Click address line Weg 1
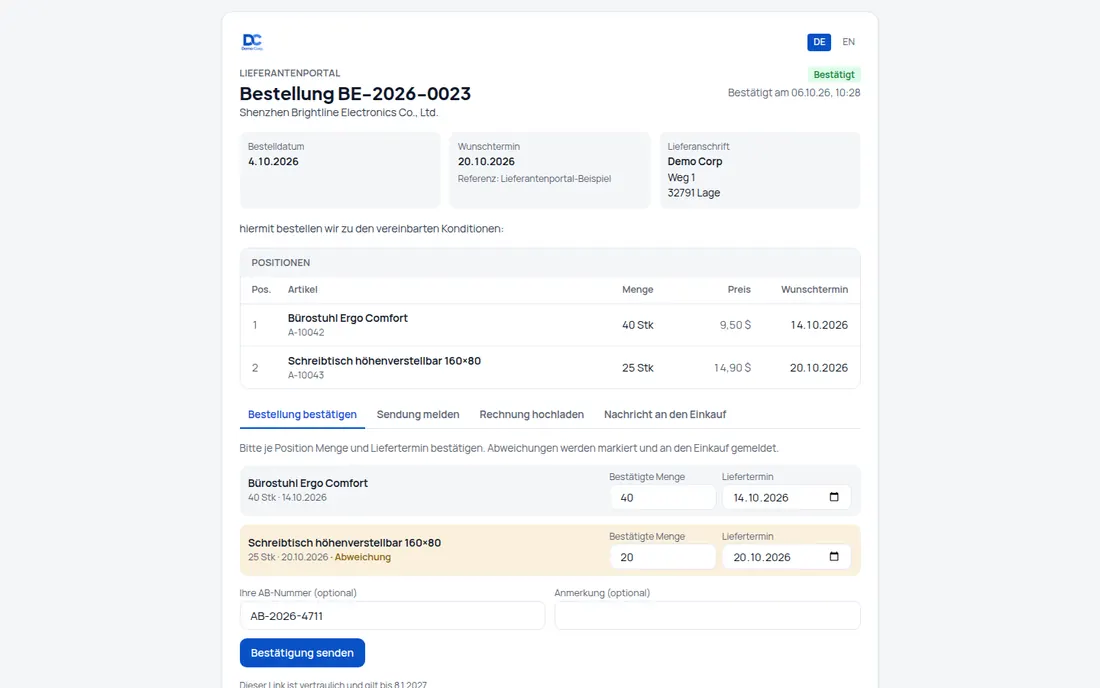Viewport: 1100px width, 688px height. pos(681,177)
